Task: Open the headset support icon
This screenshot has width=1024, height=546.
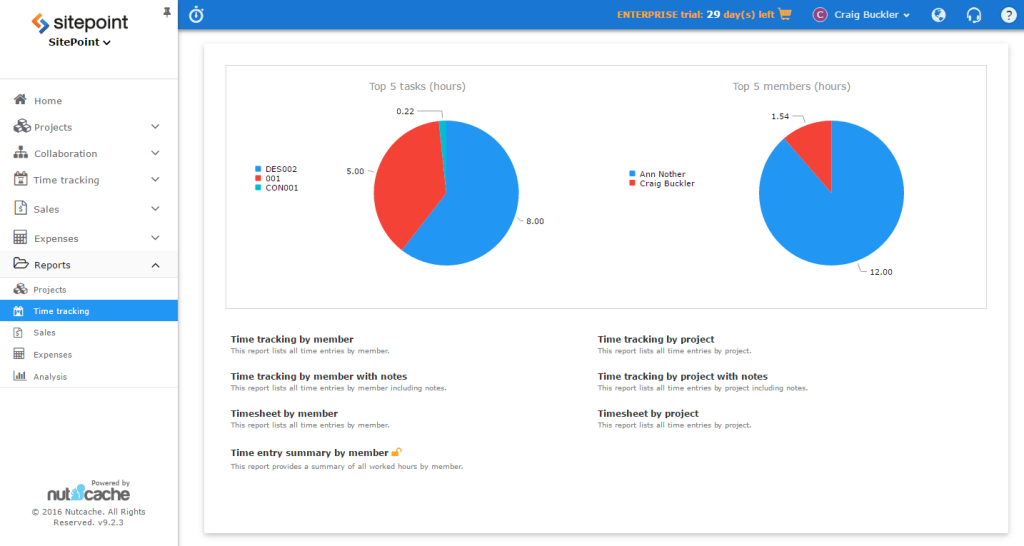Action: 973,15
